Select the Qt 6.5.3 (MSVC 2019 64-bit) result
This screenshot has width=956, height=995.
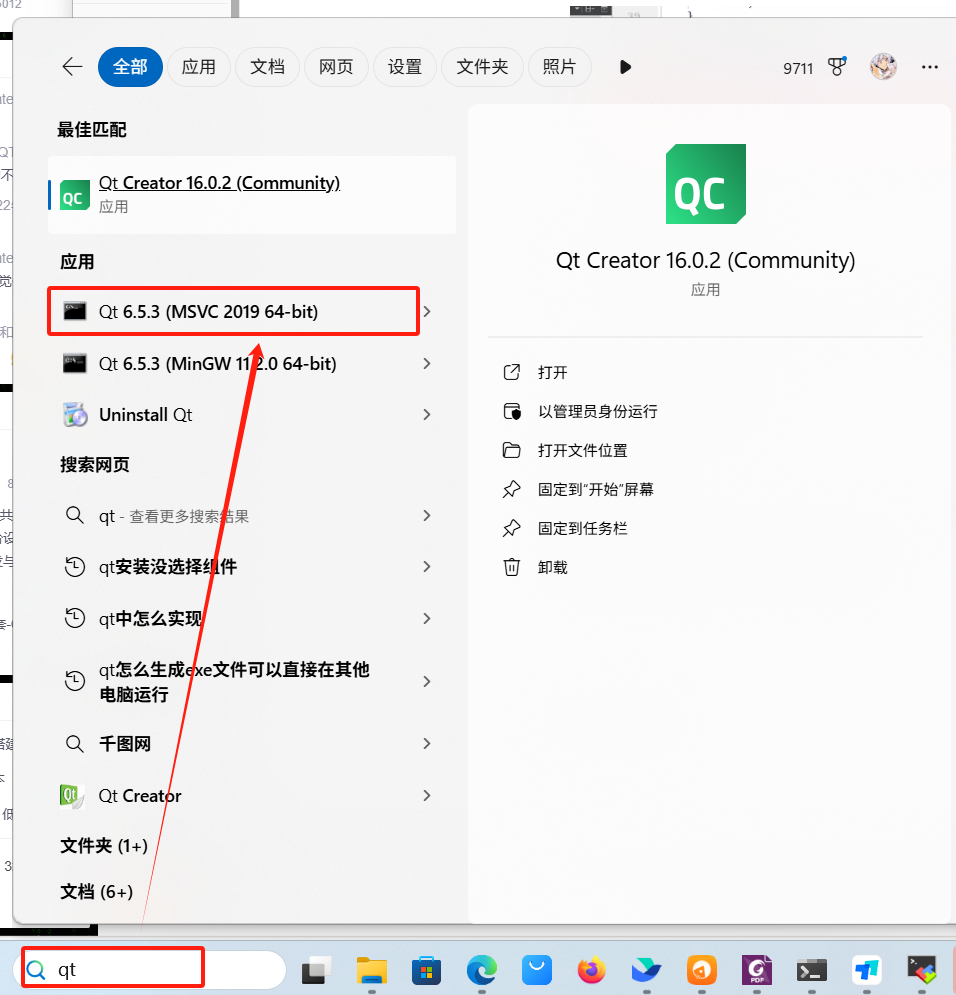(233, 312)
